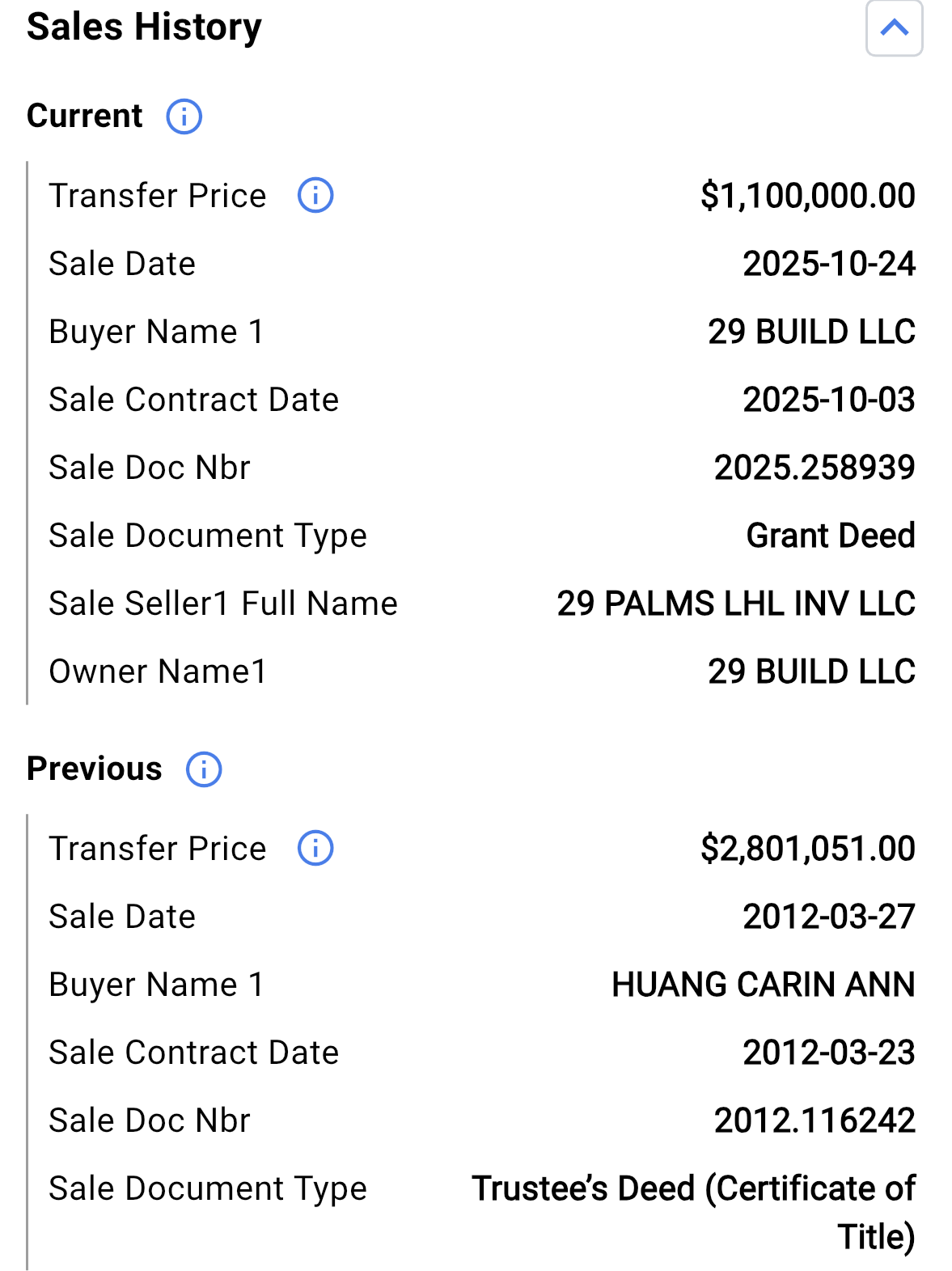Open info icon beside Current Transfer Price
Screen dimensions: 952x1271
coord(315,195)
